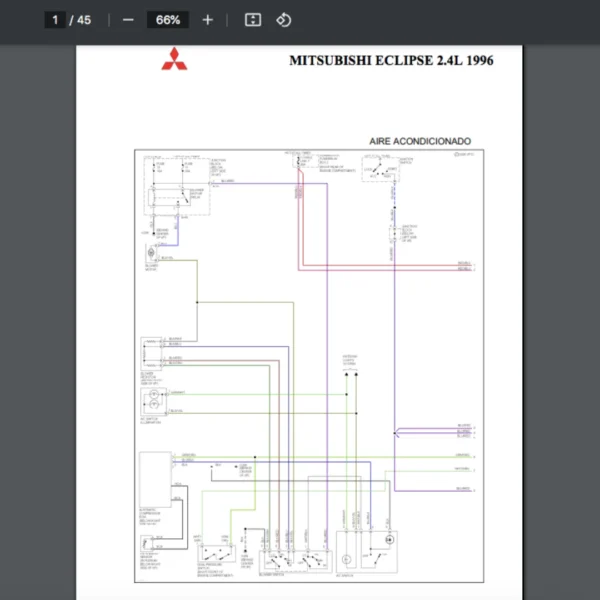The width and height of the screenshot is (600, 600).
Task: Click the AIRE ACONDICIONADO heading
Action: [420, 141]
